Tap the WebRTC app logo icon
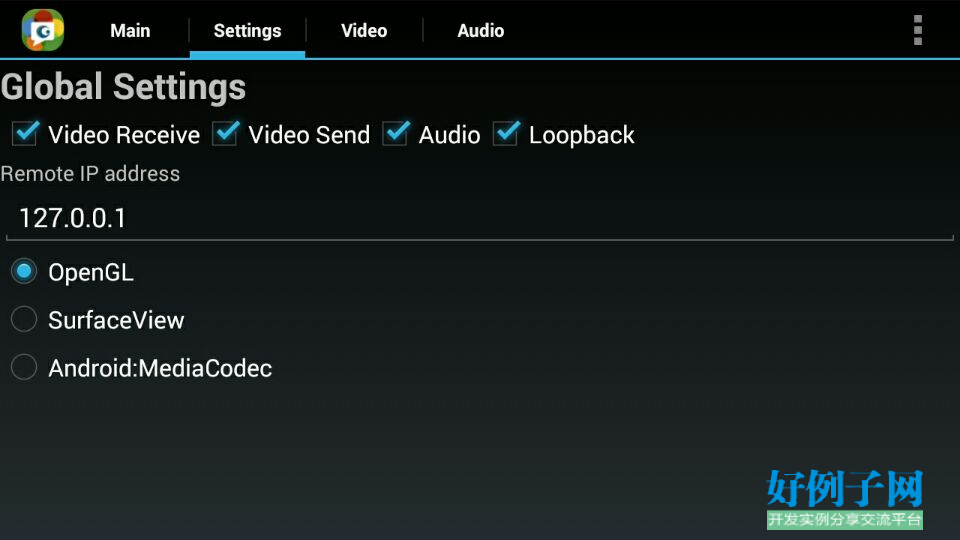This screenshot has width=960, height=540. (x=42, y=30)
